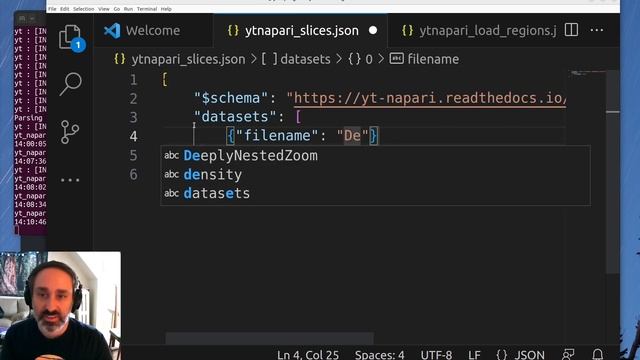Click LF end of line setting
The image size is (640, 360).
click(474, 354)
